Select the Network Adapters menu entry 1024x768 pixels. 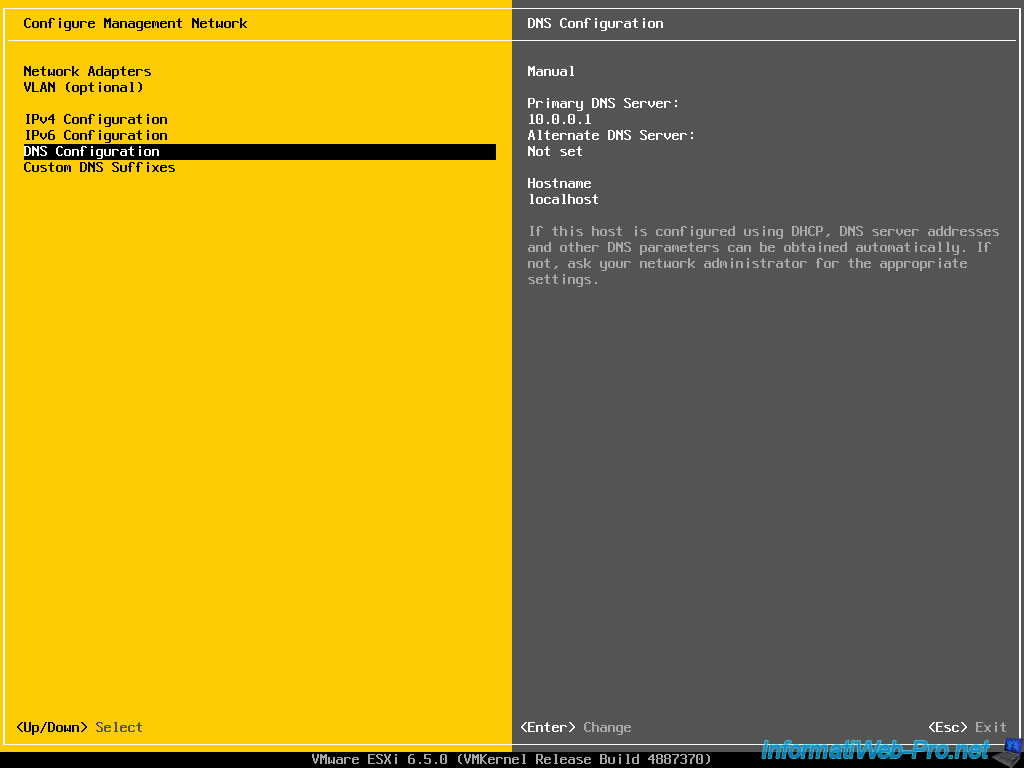pos(87,71)
